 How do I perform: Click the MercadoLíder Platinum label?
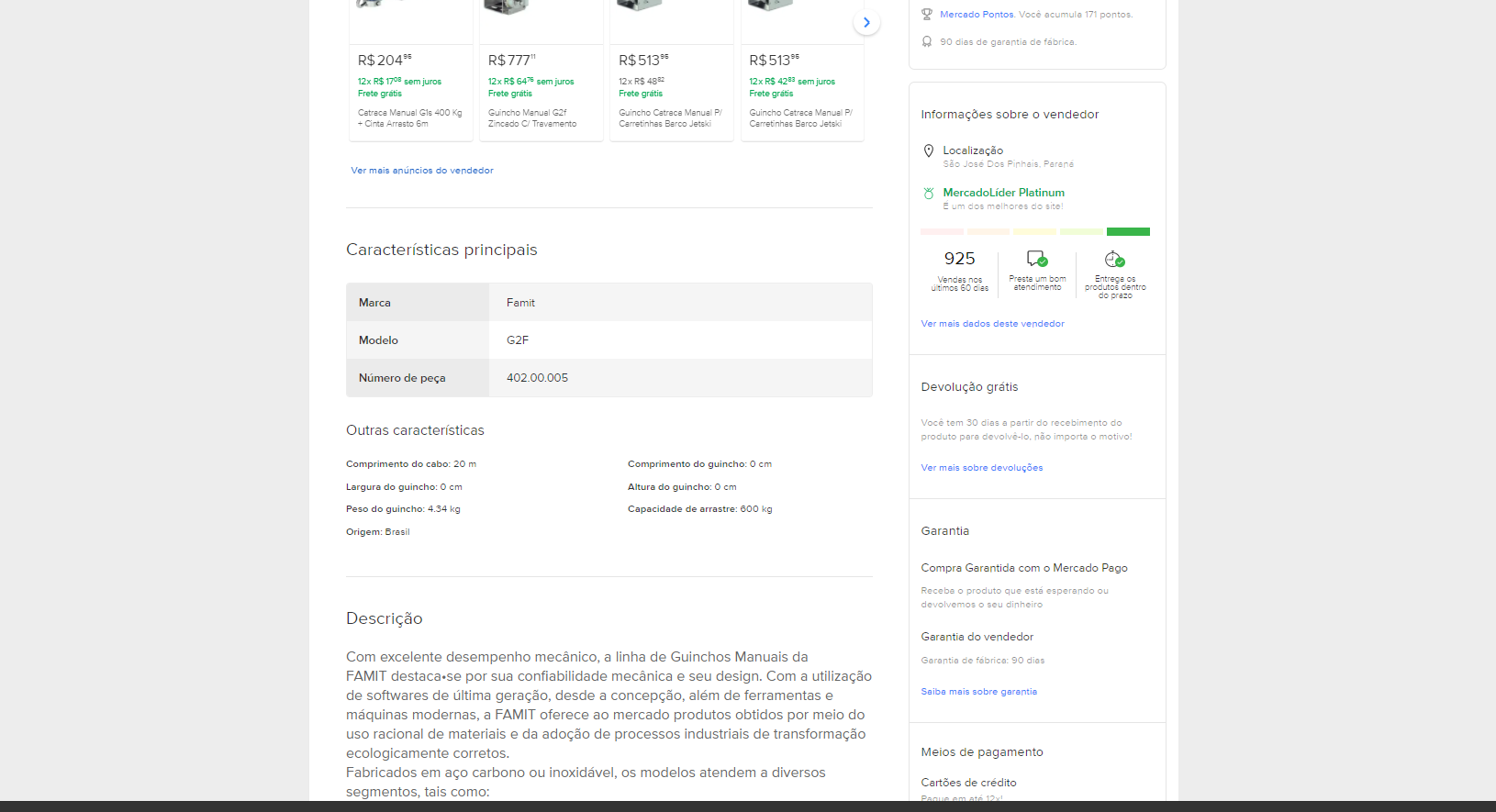[x=1003, y=193]
